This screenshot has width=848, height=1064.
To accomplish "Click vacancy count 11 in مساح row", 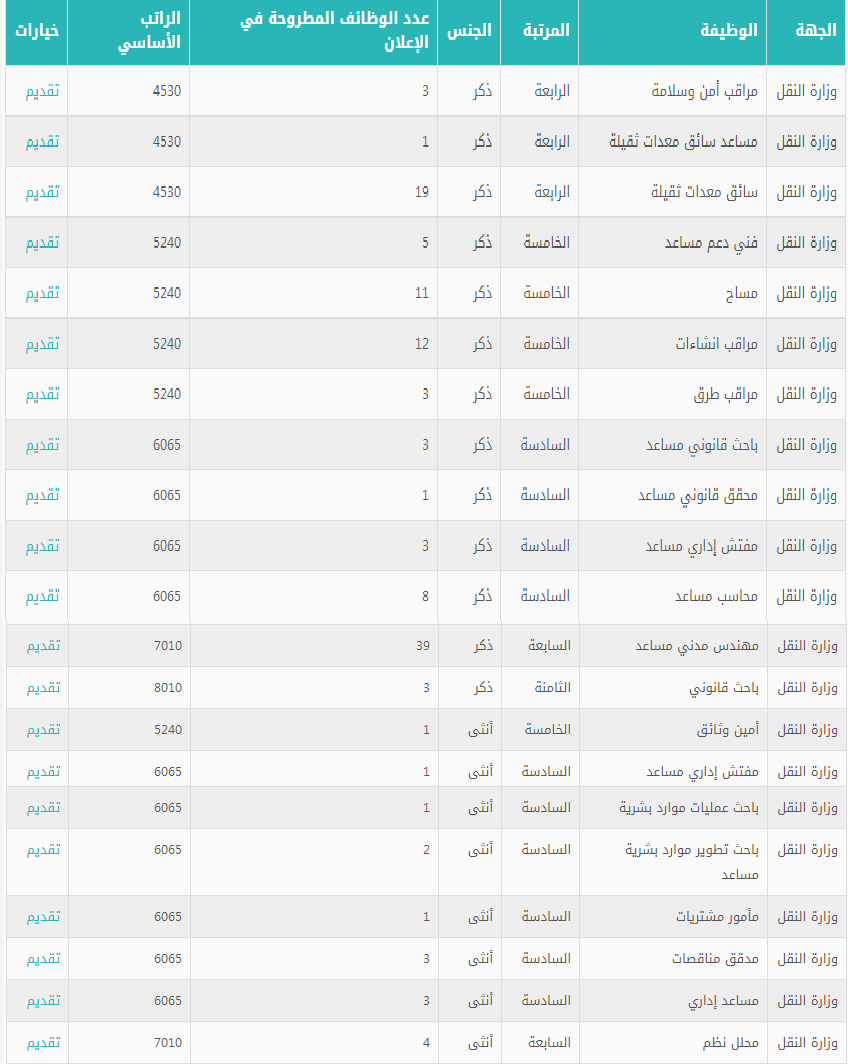I will [x=422, y=293].
